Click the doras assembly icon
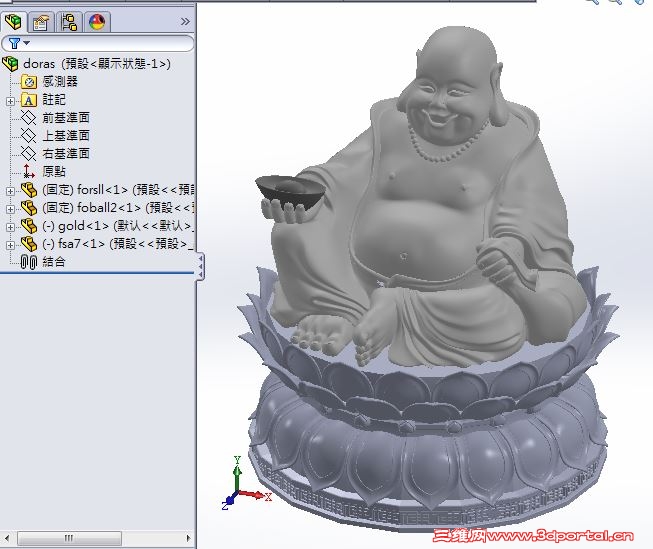Image resolution: width=653 pixels, height=549 pixels. (x=10, y=64)
